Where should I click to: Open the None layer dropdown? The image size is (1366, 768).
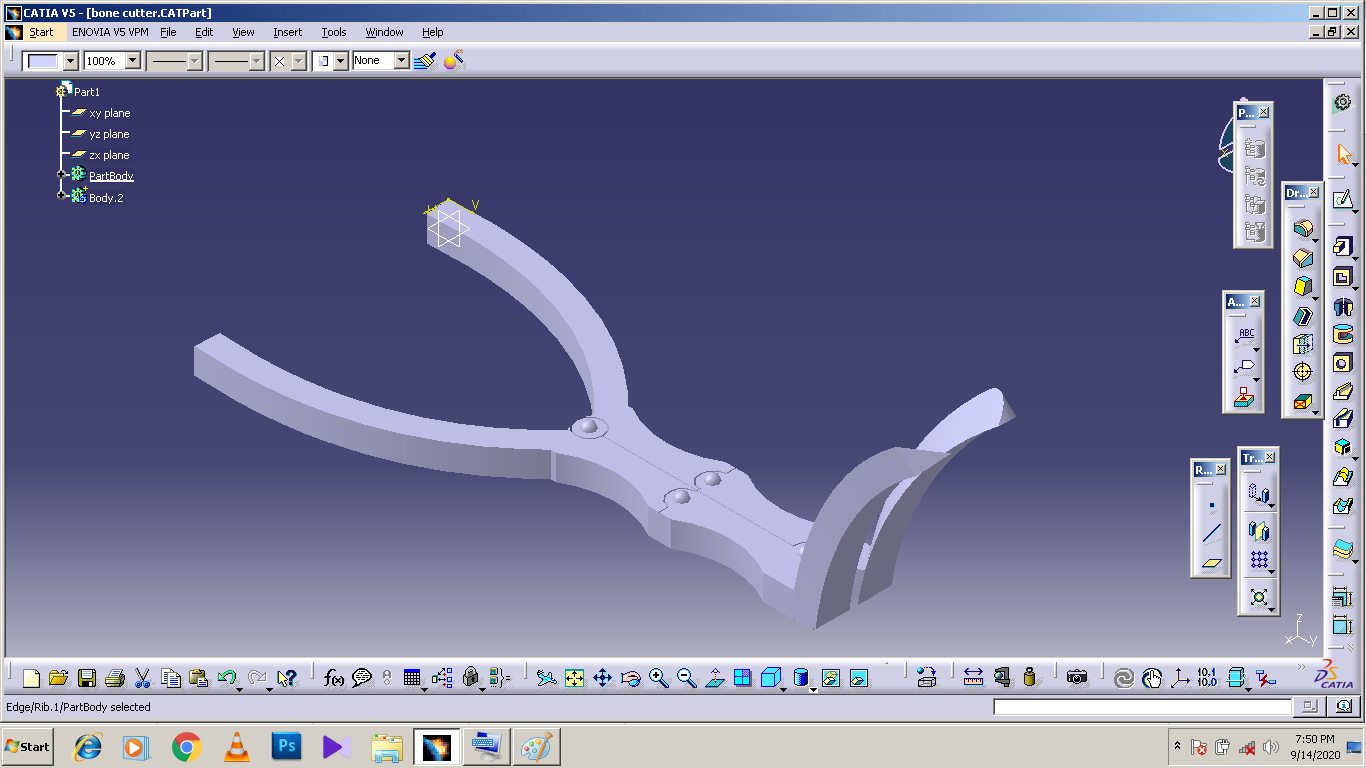point(401,61)
